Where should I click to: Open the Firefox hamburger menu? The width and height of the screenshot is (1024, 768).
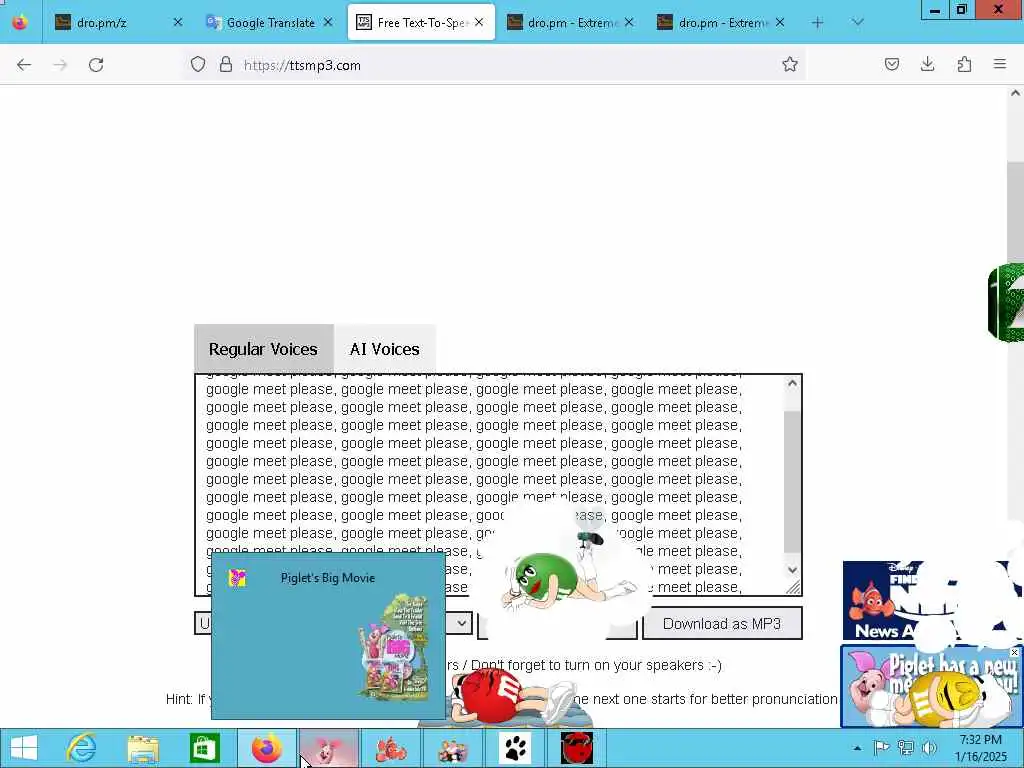tap(1000, 65)
